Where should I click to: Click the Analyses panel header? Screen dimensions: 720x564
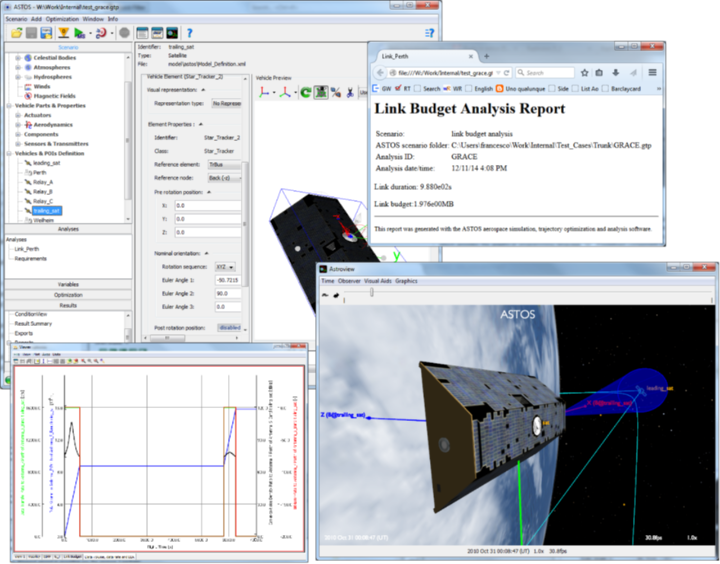click(x=68, y=229)
